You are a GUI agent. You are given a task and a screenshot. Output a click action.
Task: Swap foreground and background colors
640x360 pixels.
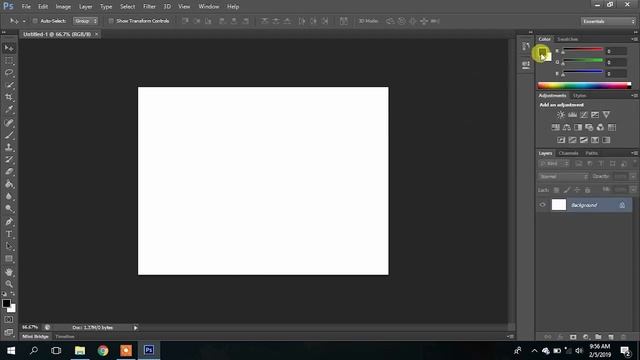13,293
